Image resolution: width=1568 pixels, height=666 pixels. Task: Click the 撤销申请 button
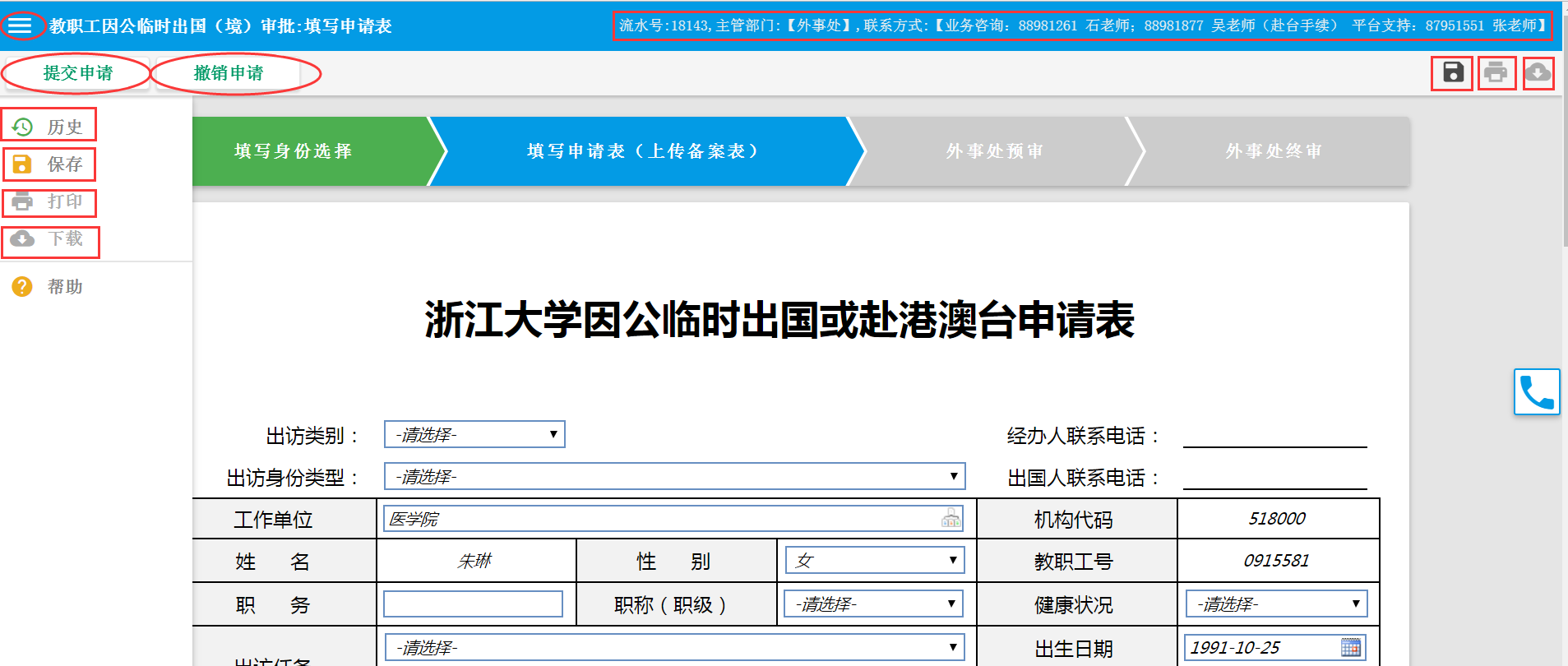229,73
